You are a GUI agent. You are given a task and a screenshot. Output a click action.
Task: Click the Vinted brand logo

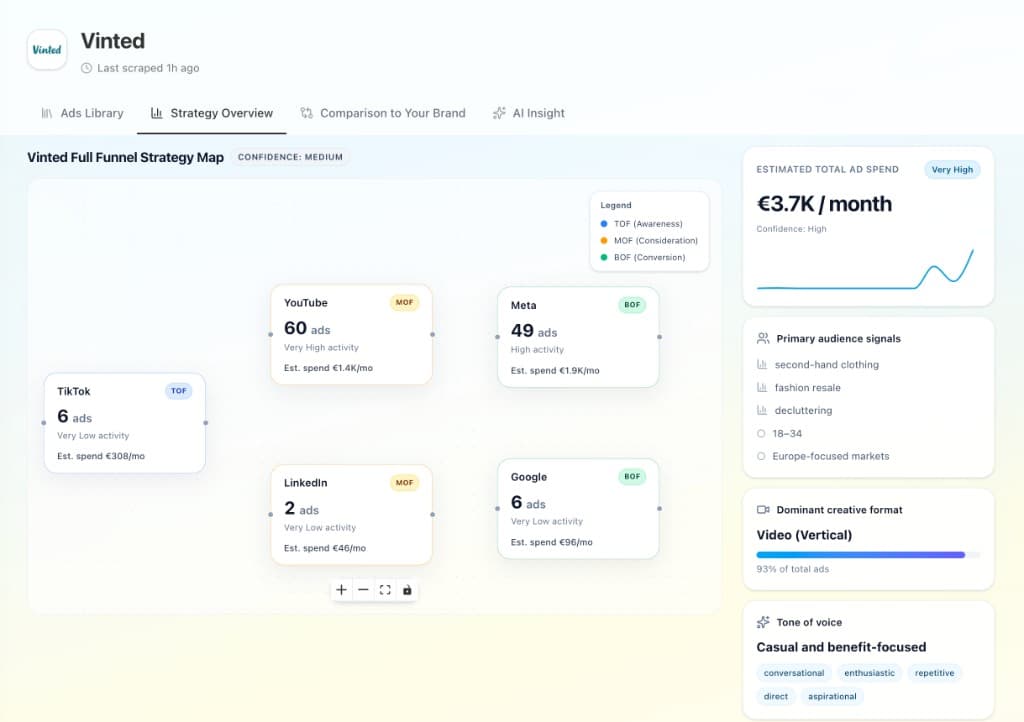point(47,50)
